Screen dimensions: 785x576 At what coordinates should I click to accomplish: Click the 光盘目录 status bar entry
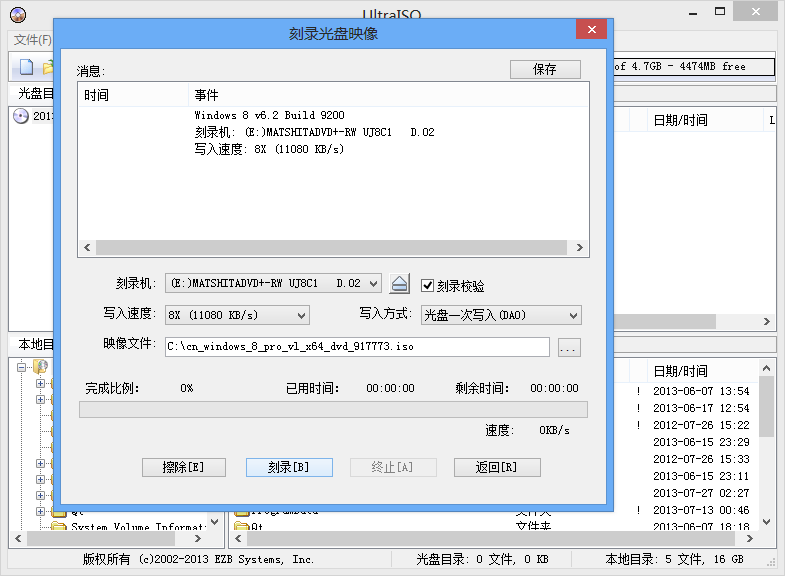click(x=482, y=559)
